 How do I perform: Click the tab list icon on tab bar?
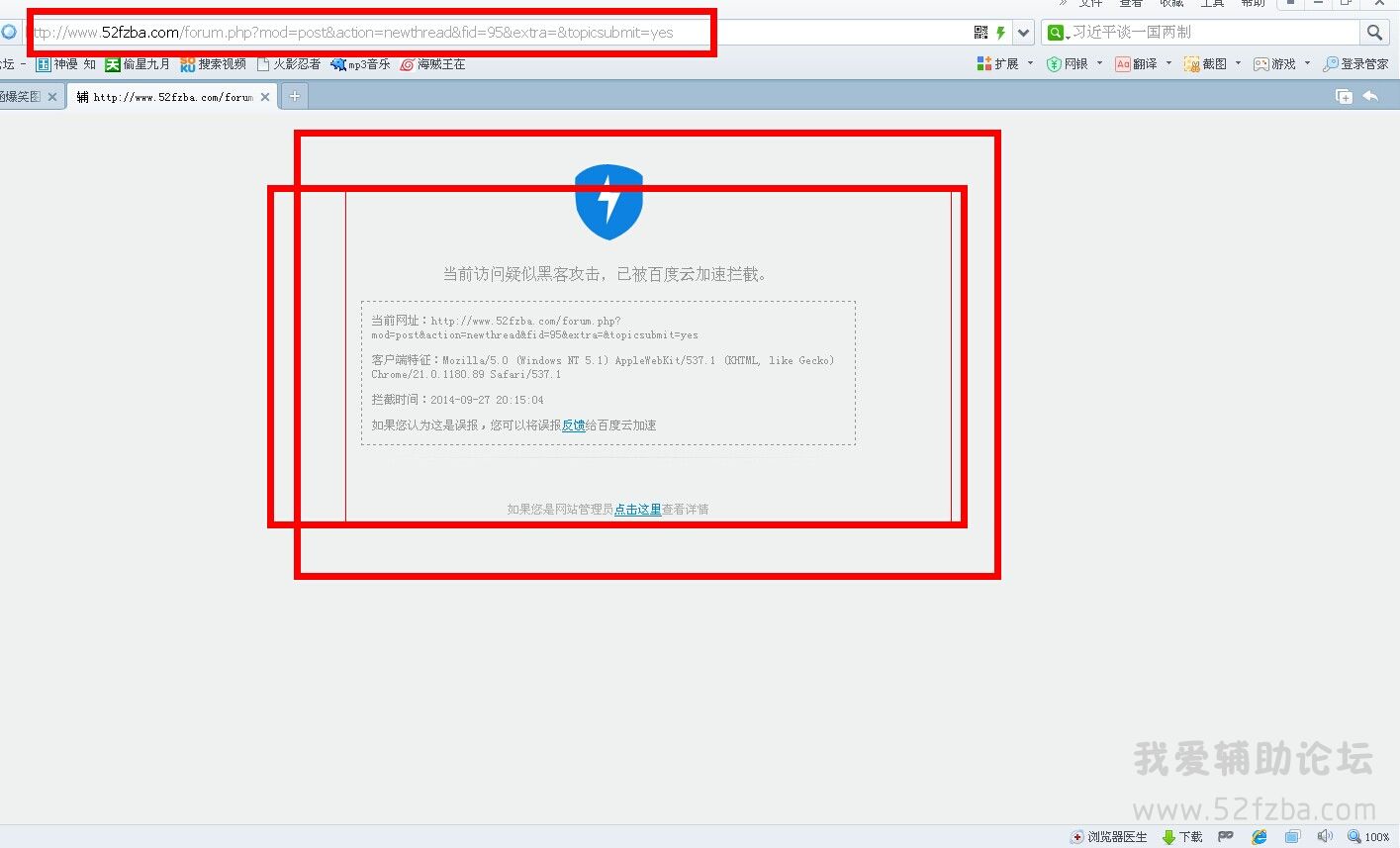pyautogui.click(x=1344, y=96)
